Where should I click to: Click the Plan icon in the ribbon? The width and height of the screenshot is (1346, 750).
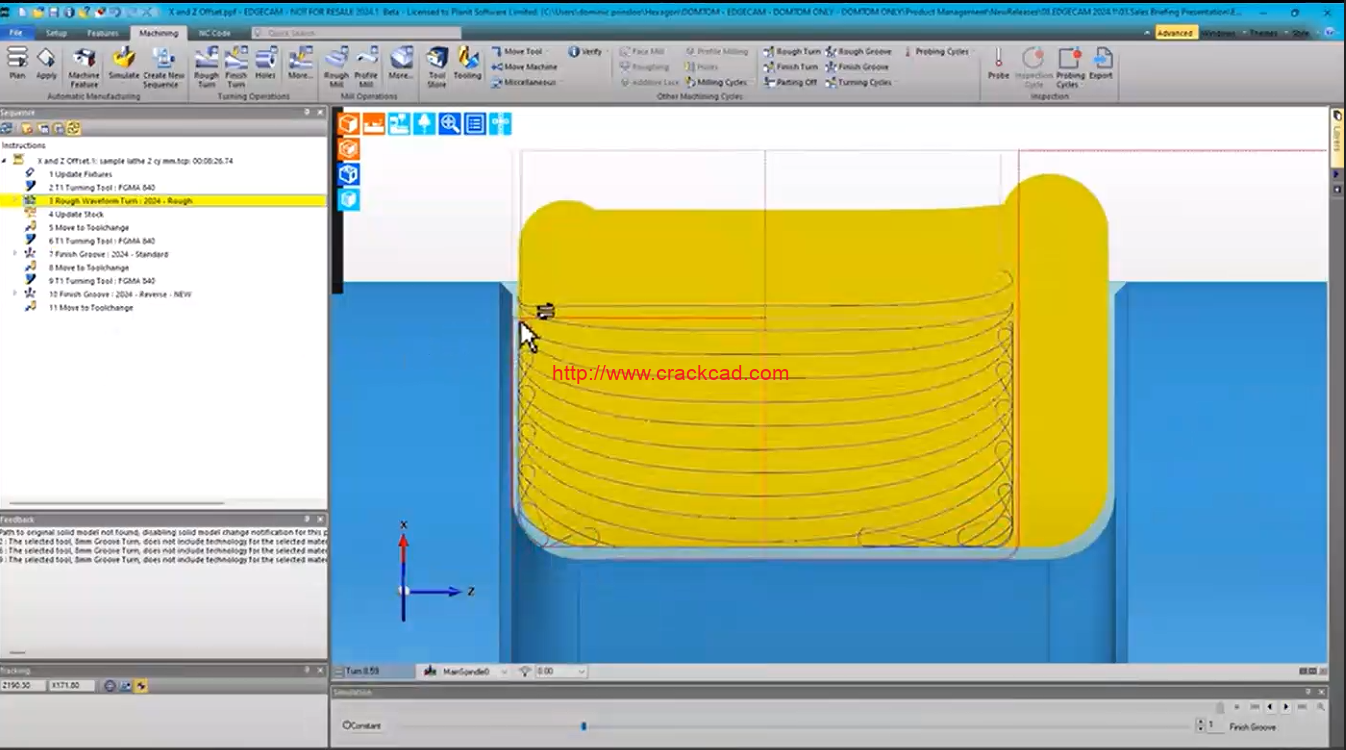click(17, 62)
